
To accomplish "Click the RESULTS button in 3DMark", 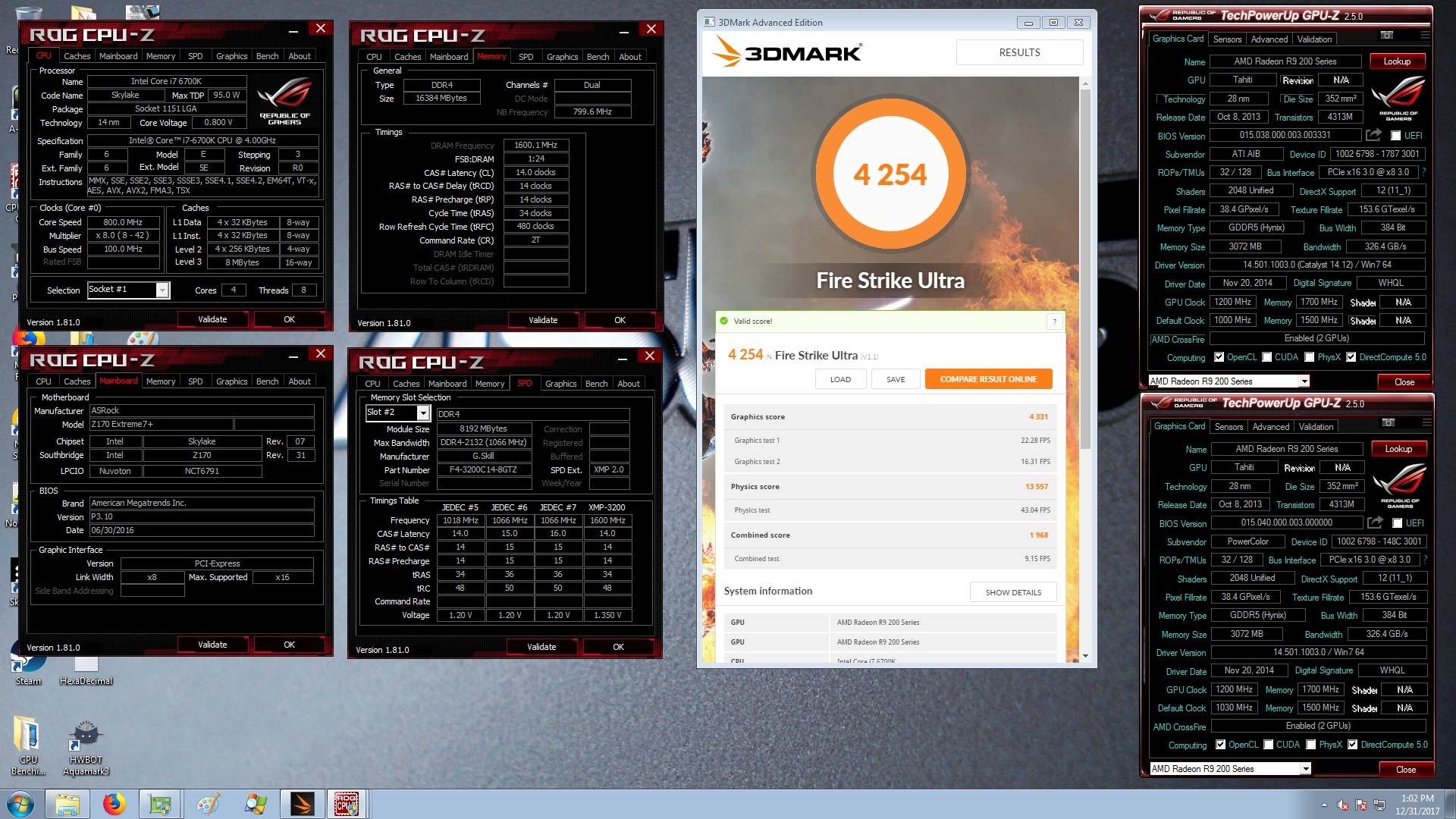I will click(x=1019, y=52).
